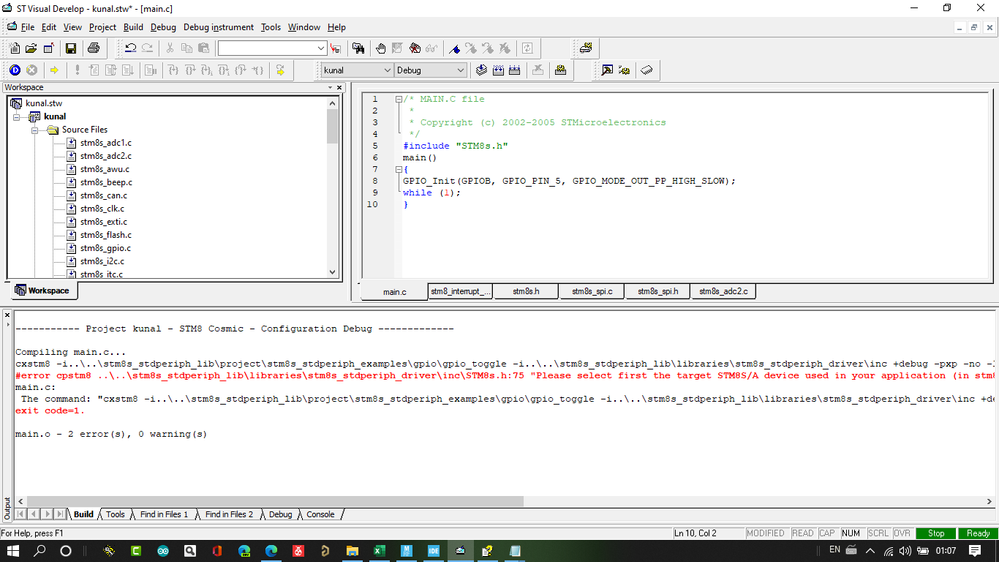Click the Rebuild All icon
The width and height of the screenshot is (999, 562).
[x=515, y=70]
